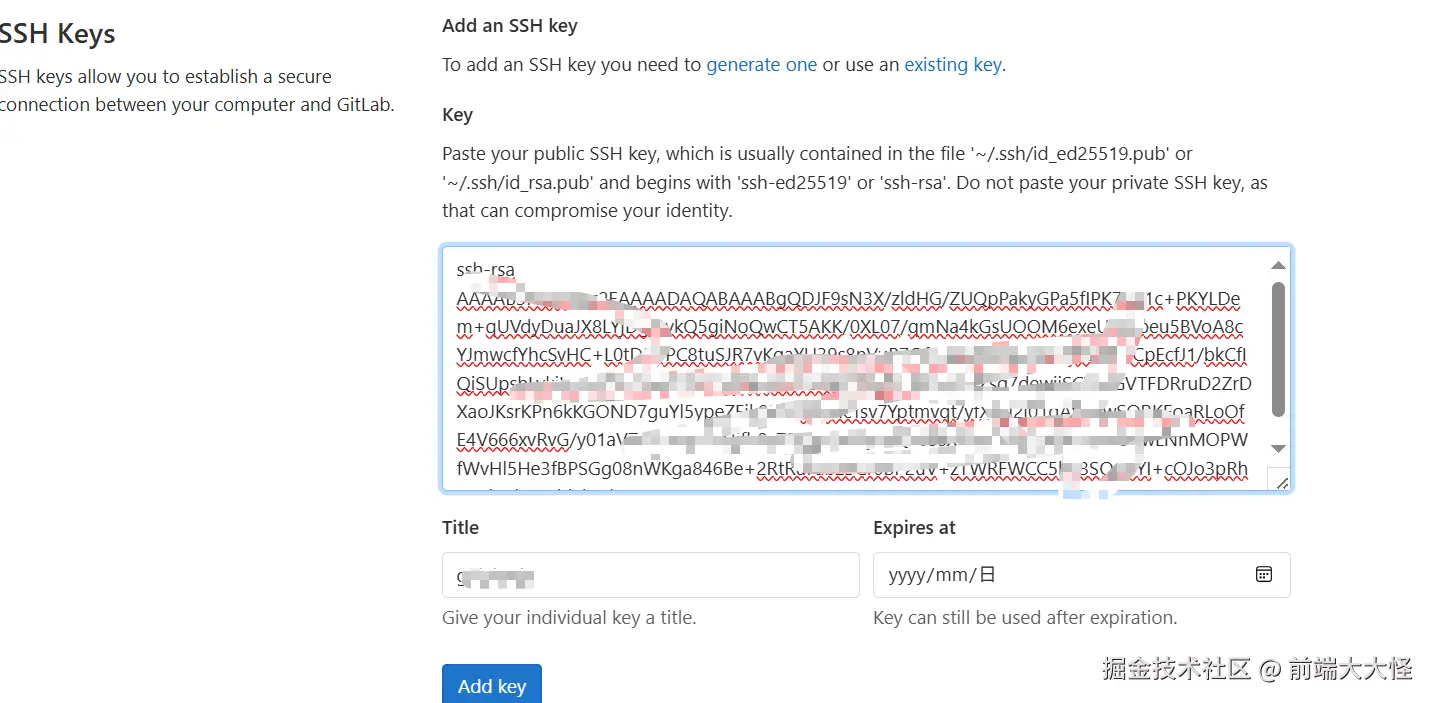Open the calendar date picker icon
Screen dimensions: 1433x703
coord(1263,574)
